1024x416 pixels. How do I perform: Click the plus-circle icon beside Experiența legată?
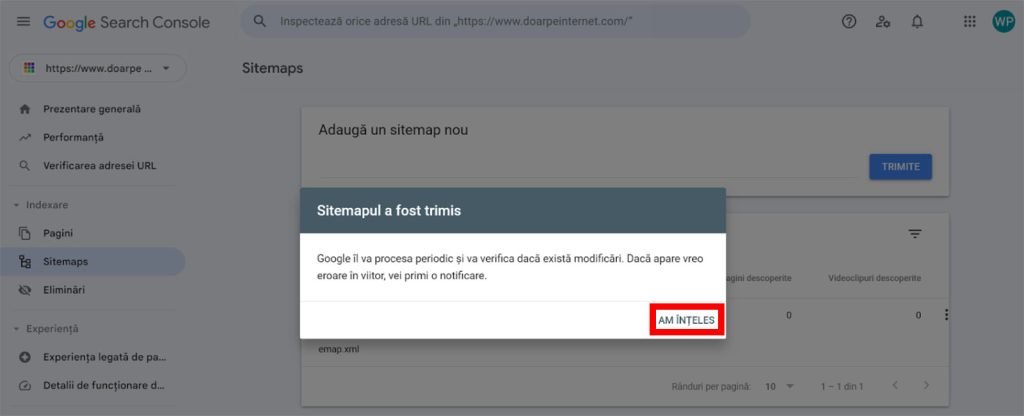[25, 357]
